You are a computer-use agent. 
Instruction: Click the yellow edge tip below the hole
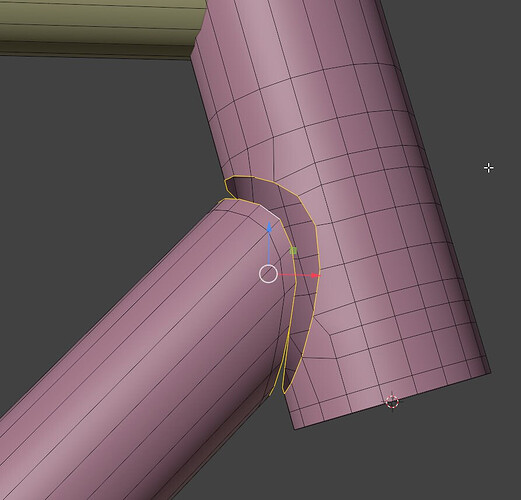click(x=284, y=391)
